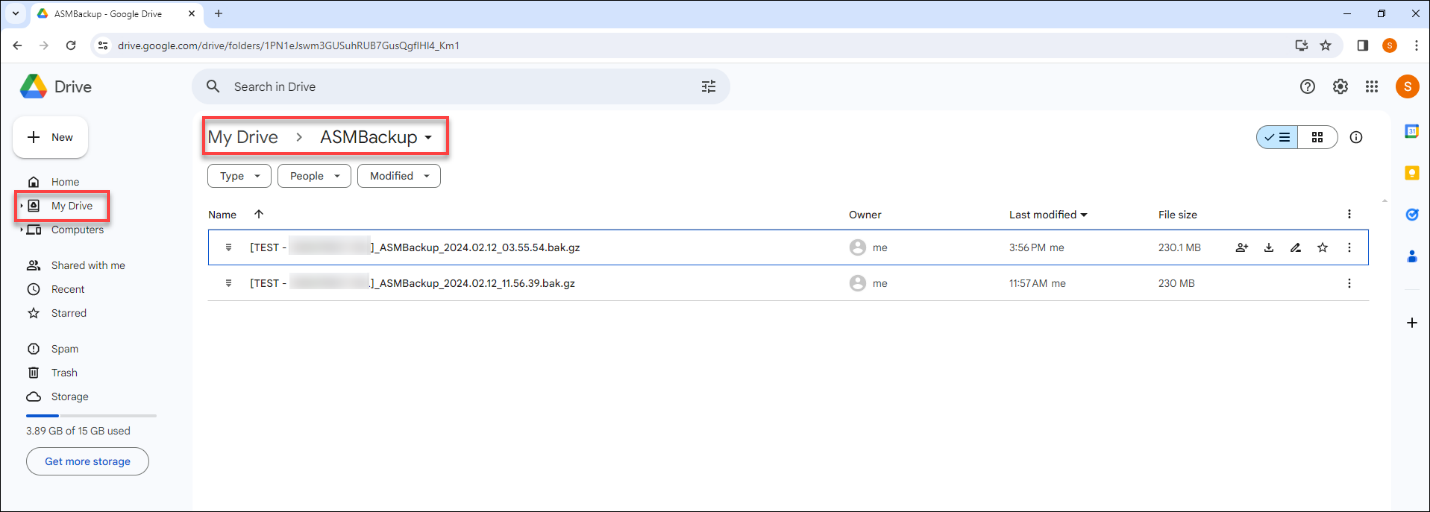Screen dimensions: 1430x512
Task: Open Chrome three-dot menu
Action: tap(1417, 45)
